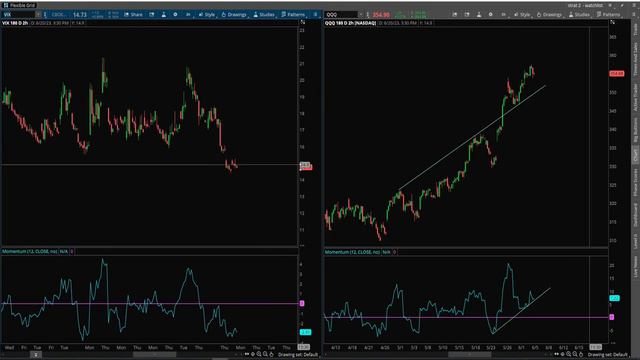Open Drawing set: Default under VIX chart
The width and height of the screenshot is (640, 360).
[x=298, y=355]
